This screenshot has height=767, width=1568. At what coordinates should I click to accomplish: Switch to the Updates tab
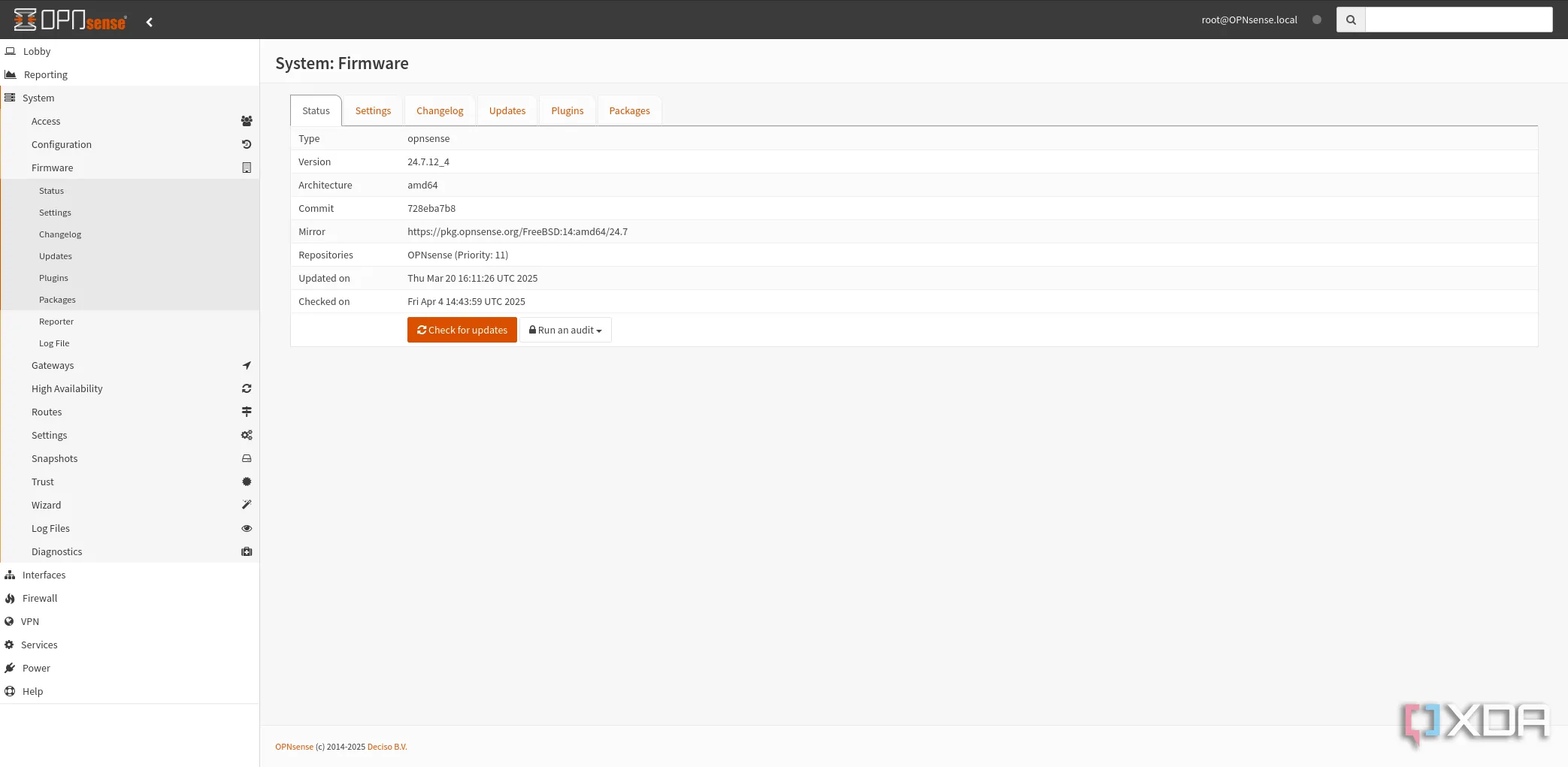coord(507,110)
